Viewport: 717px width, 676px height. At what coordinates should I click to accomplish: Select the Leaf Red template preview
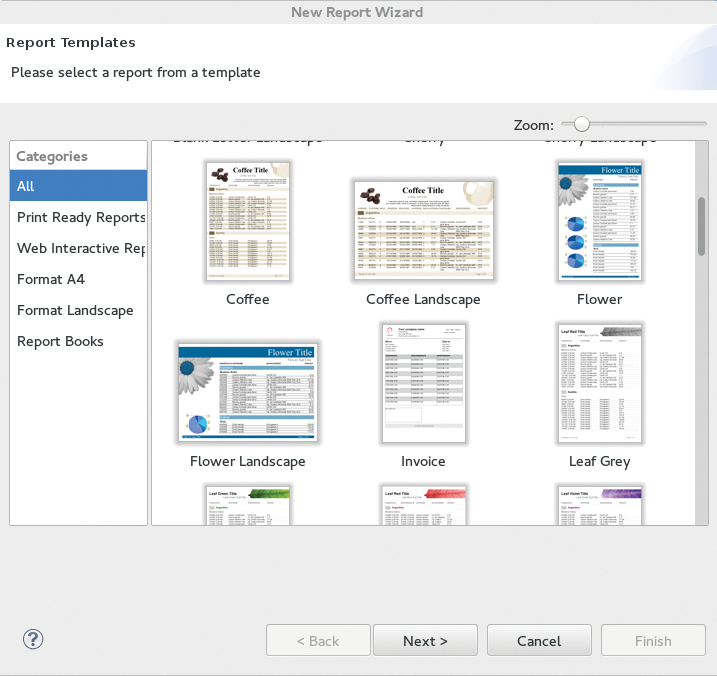(423, 505)
